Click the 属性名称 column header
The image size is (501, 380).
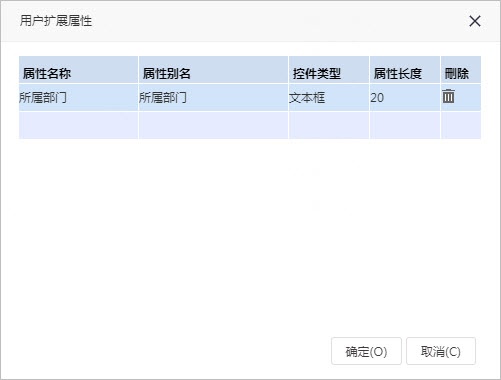pos(78,70)
